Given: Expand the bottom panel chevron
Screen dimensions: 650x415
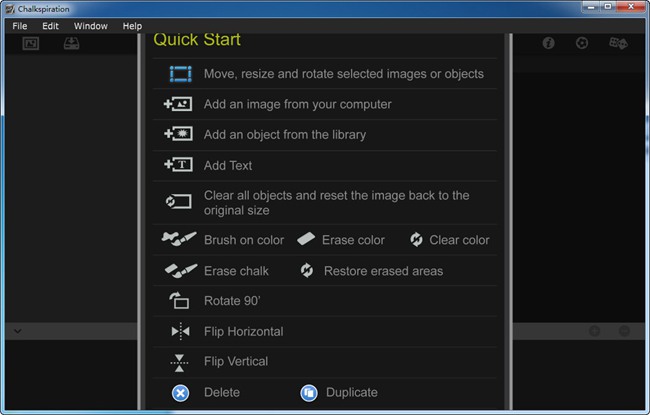Looking at the screenshot, I should (19, 330).
